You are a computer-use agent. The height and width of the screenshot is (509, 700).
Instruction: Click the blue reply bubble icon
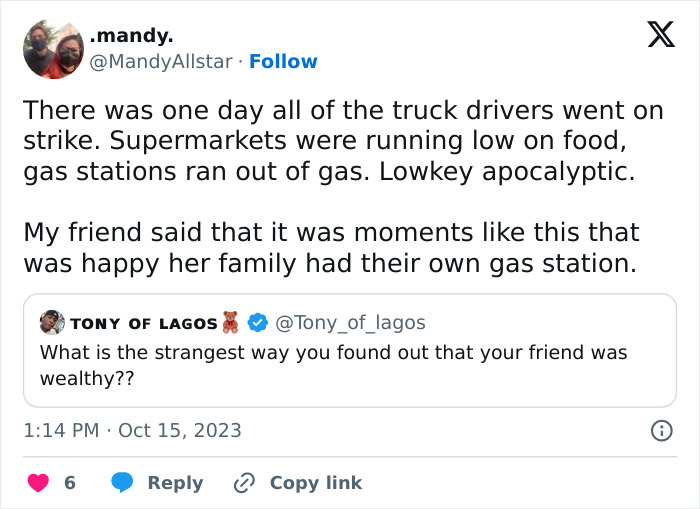(x=124, y=483)
